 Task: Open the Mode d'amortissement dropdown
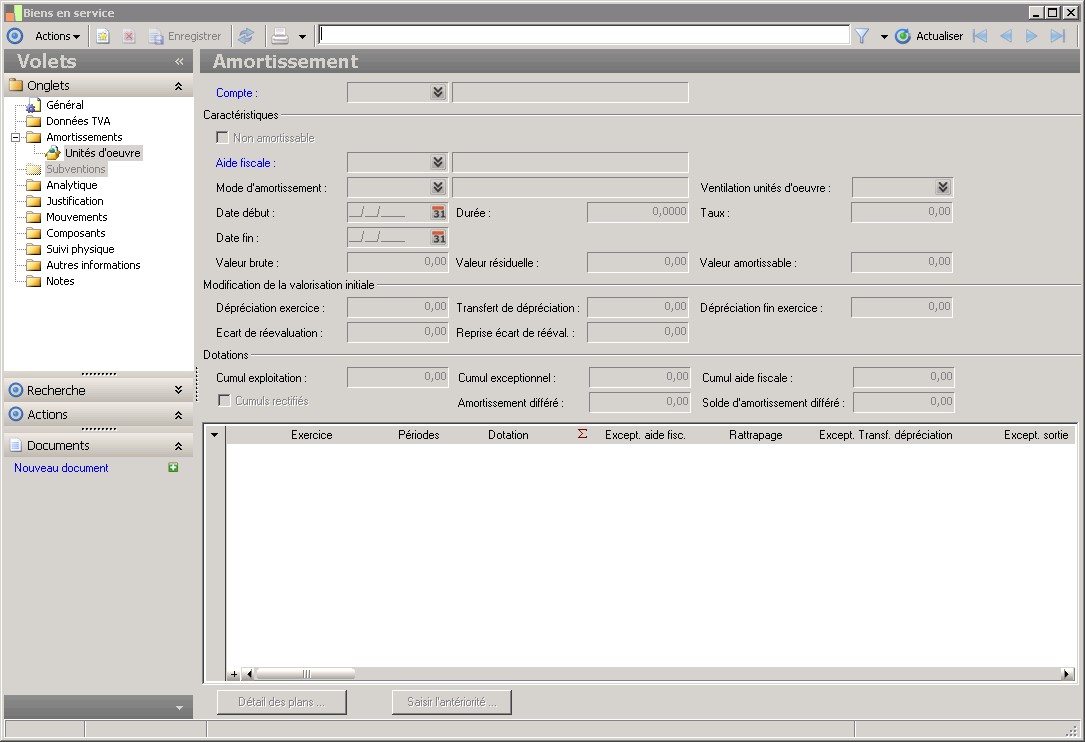pyautogui.click(x=437, y=187)
